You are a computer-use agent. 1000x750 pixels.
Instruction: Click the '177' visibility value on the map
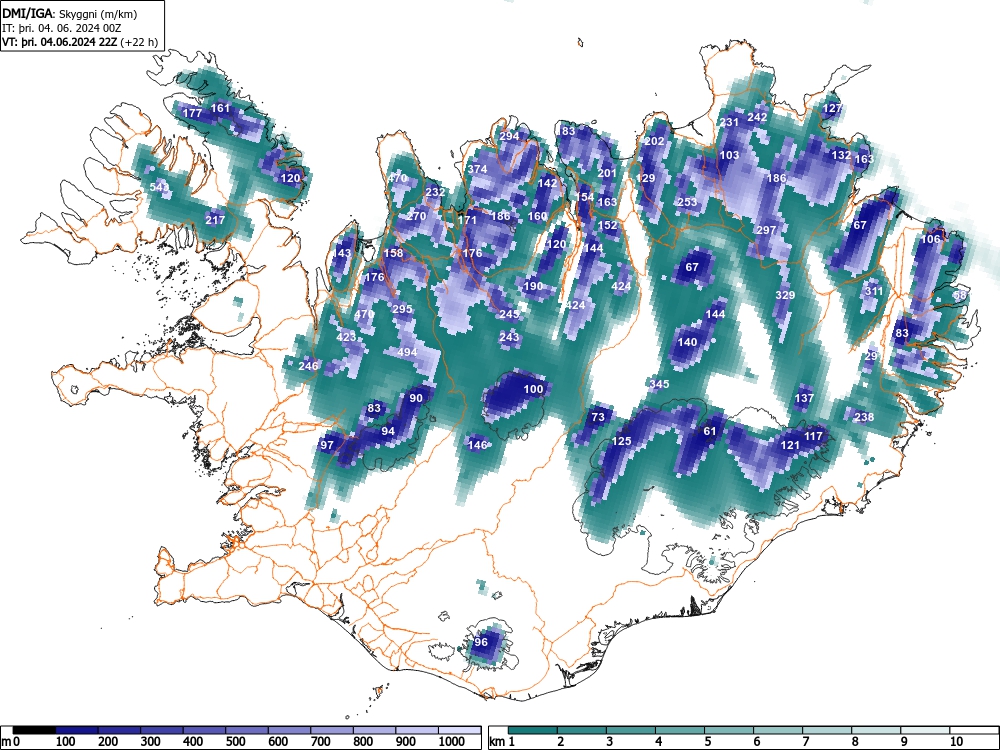[x=192, y=114]
